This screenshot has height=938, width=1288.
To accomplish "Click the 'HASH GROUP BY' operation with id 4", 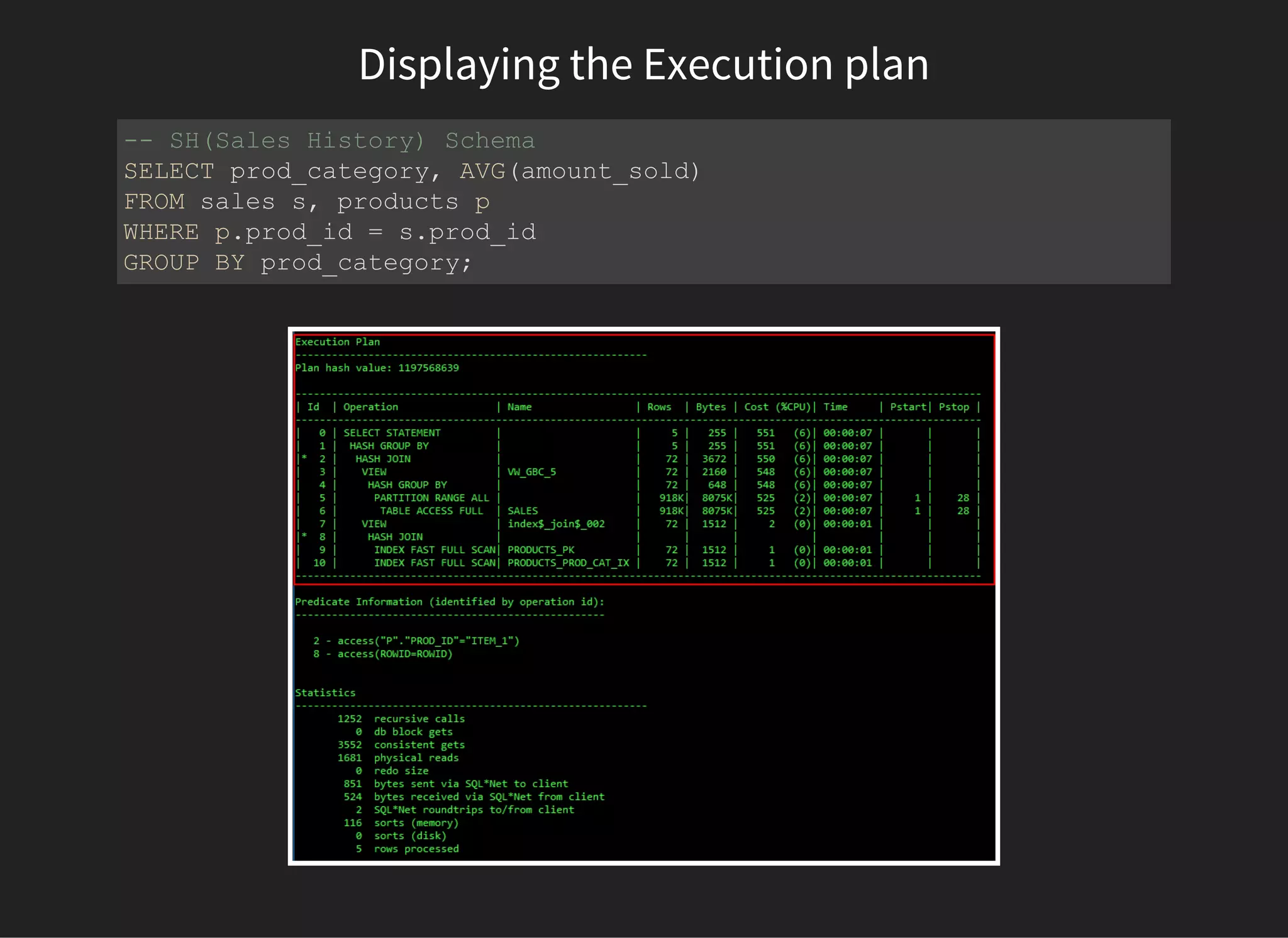I will 407,485.
